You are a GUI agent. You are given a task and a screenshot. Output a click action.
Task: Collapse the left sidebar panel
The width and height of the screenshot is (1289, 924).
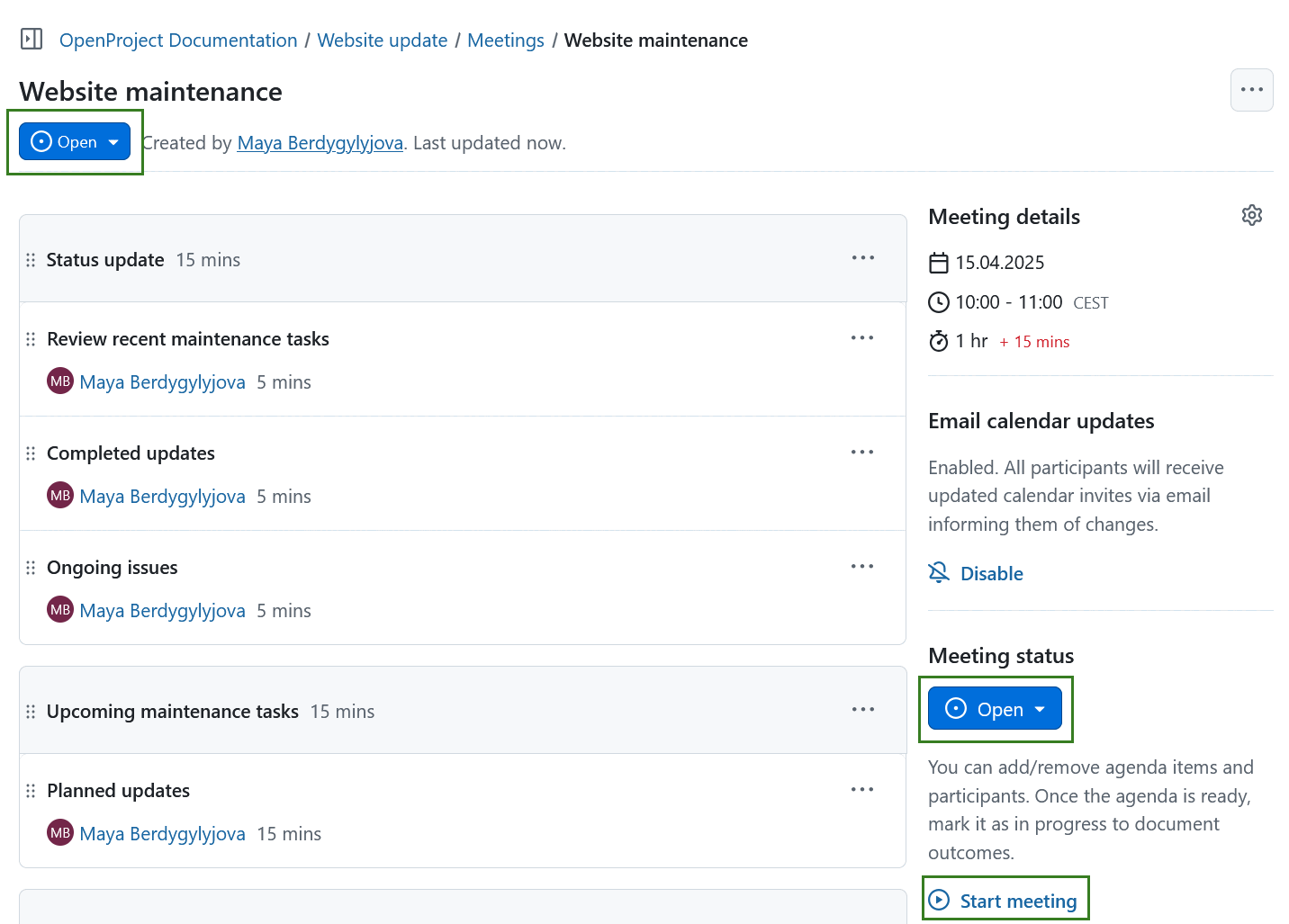pyautogui.click(x=31, y=39)
